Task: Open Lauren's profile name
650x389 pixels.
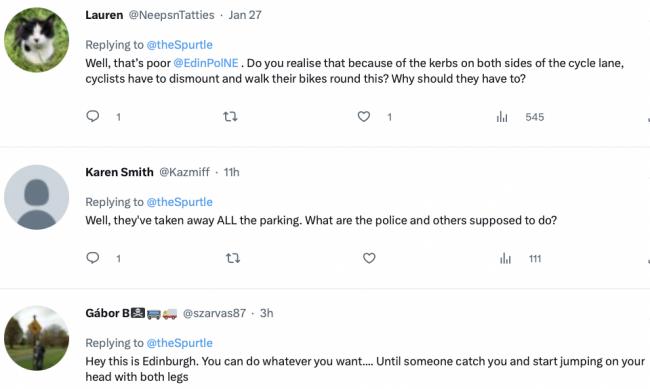Action: 104,15
